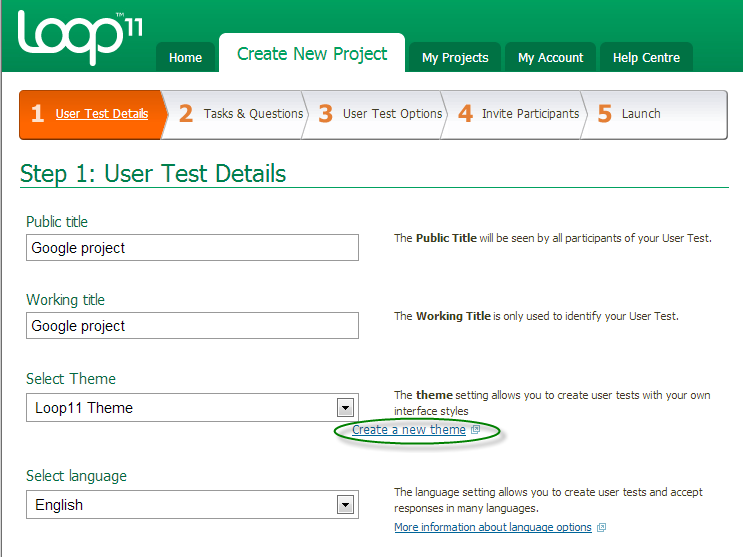
Task: Click external-link icon after language options link
Action: coord(601,527)
